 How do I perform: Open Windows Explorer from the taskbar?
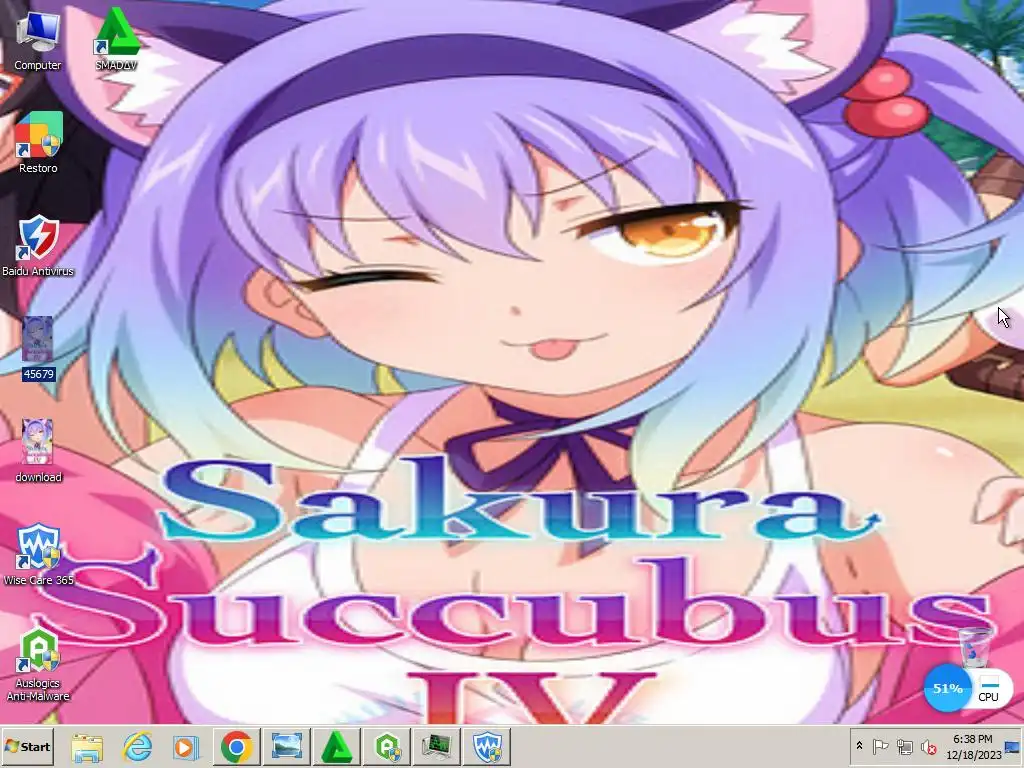pos(87,746)
